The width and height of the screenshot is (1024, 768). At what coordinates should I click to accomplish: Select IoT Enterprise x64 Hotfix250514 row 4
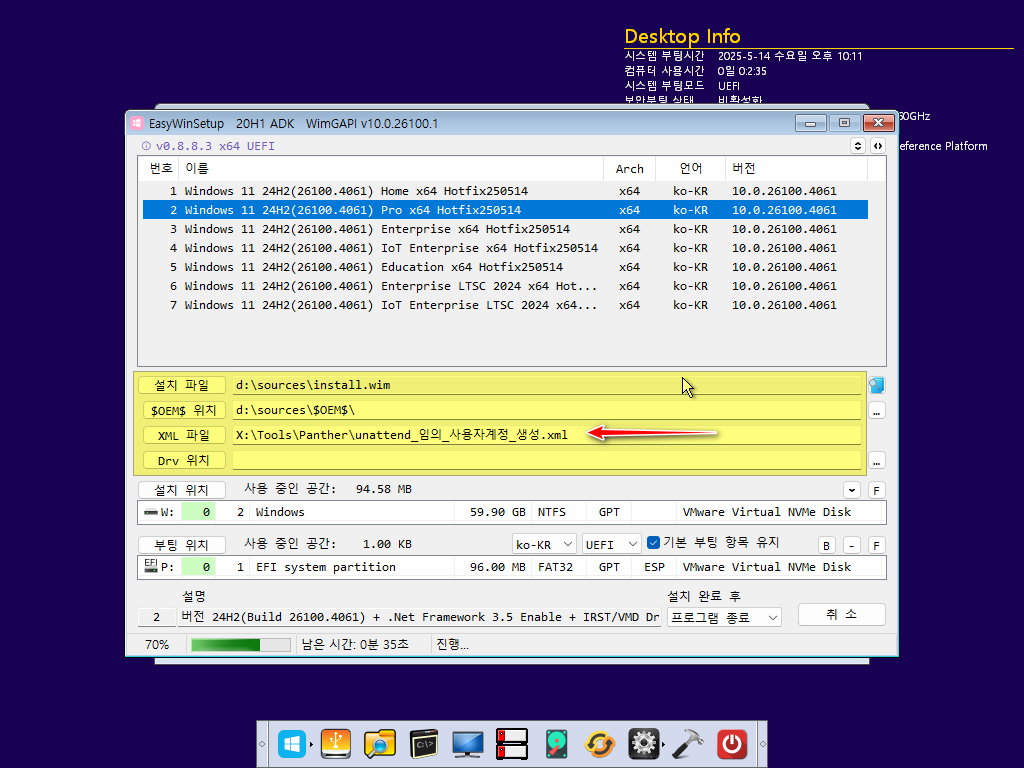pyautogui.click(x=505, y=248)
